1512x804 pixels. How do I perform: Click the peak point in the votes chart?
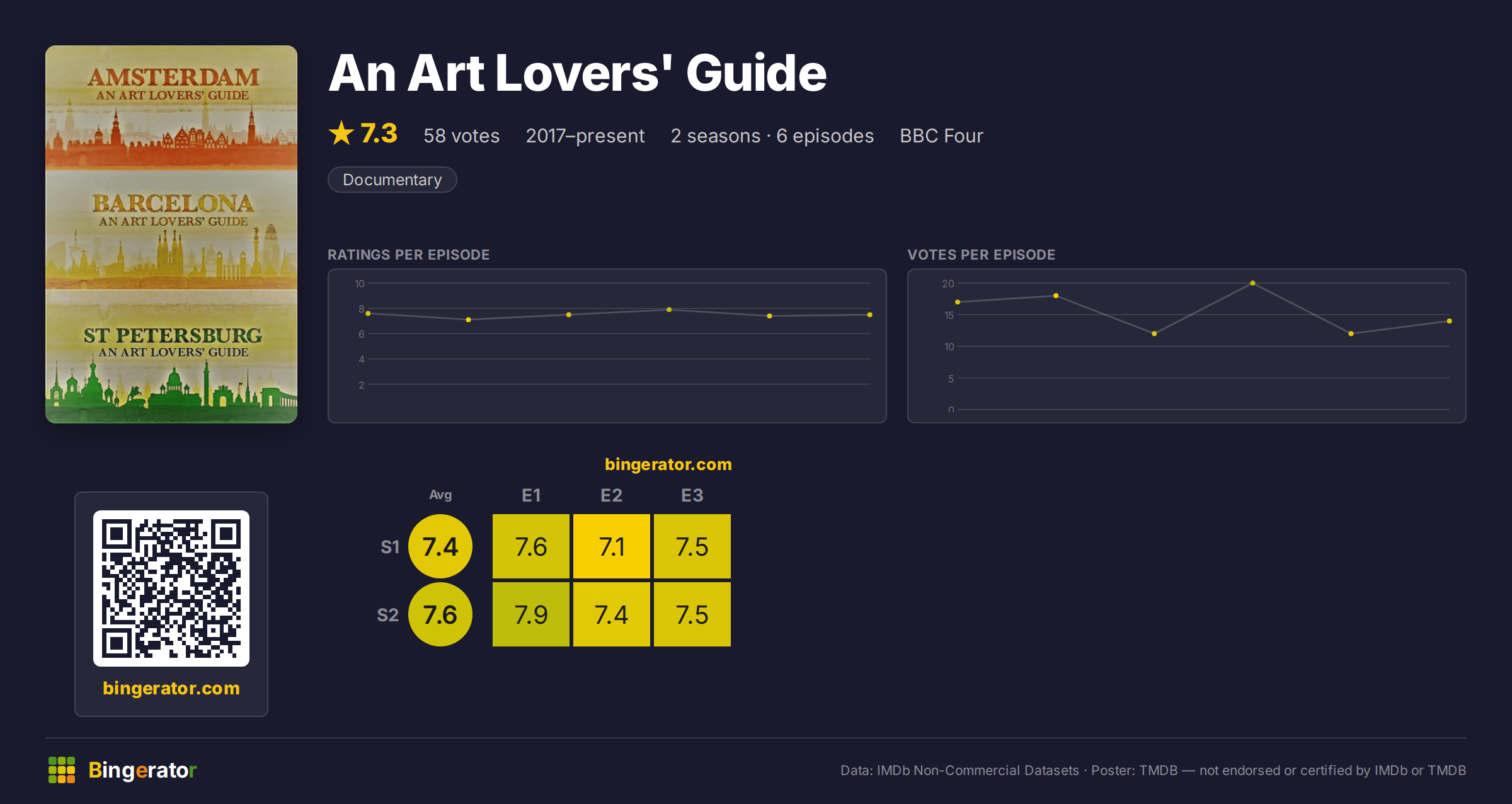click(1252, 283)
